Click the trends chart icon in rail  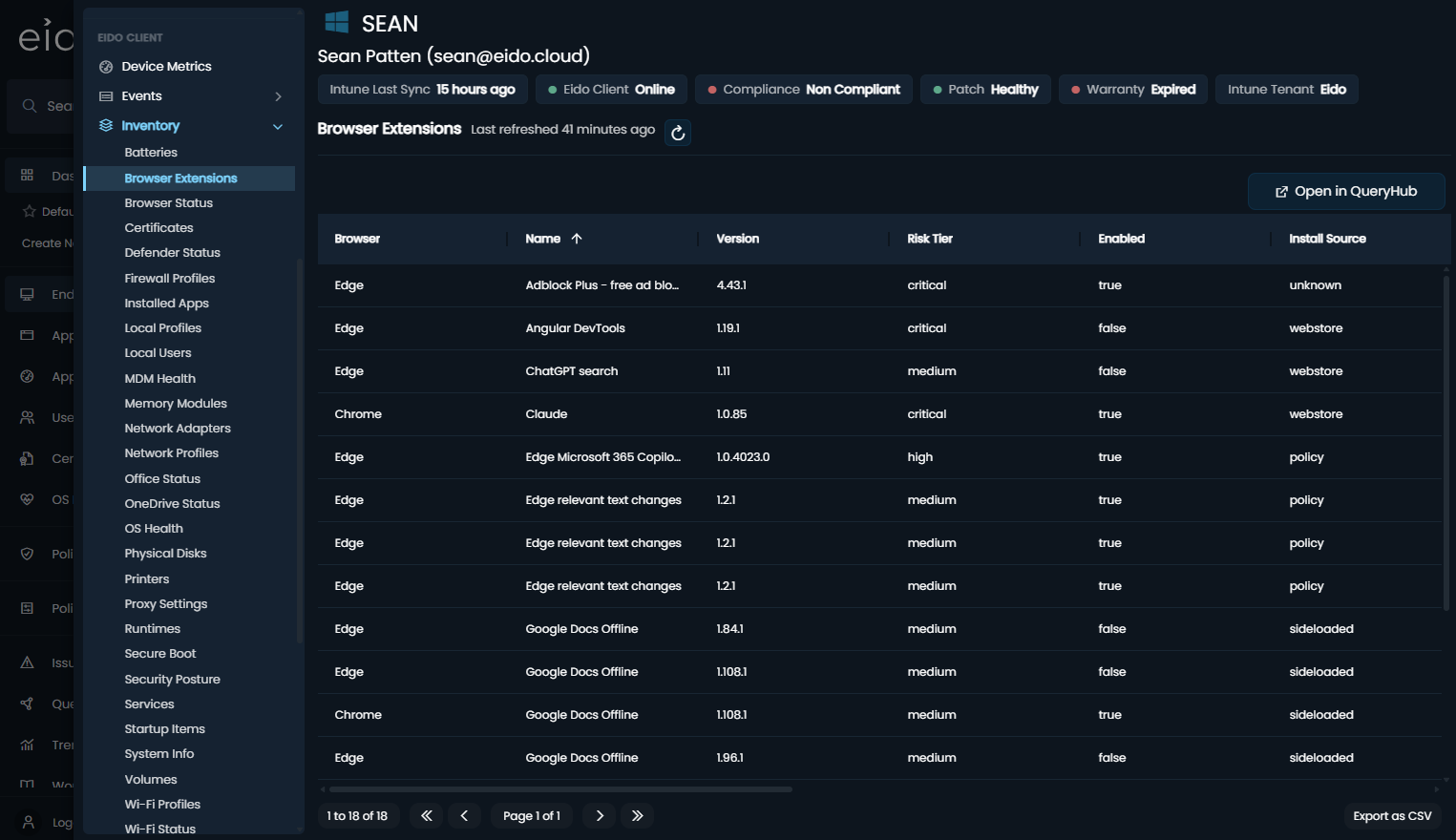click(x=27, y=745)
